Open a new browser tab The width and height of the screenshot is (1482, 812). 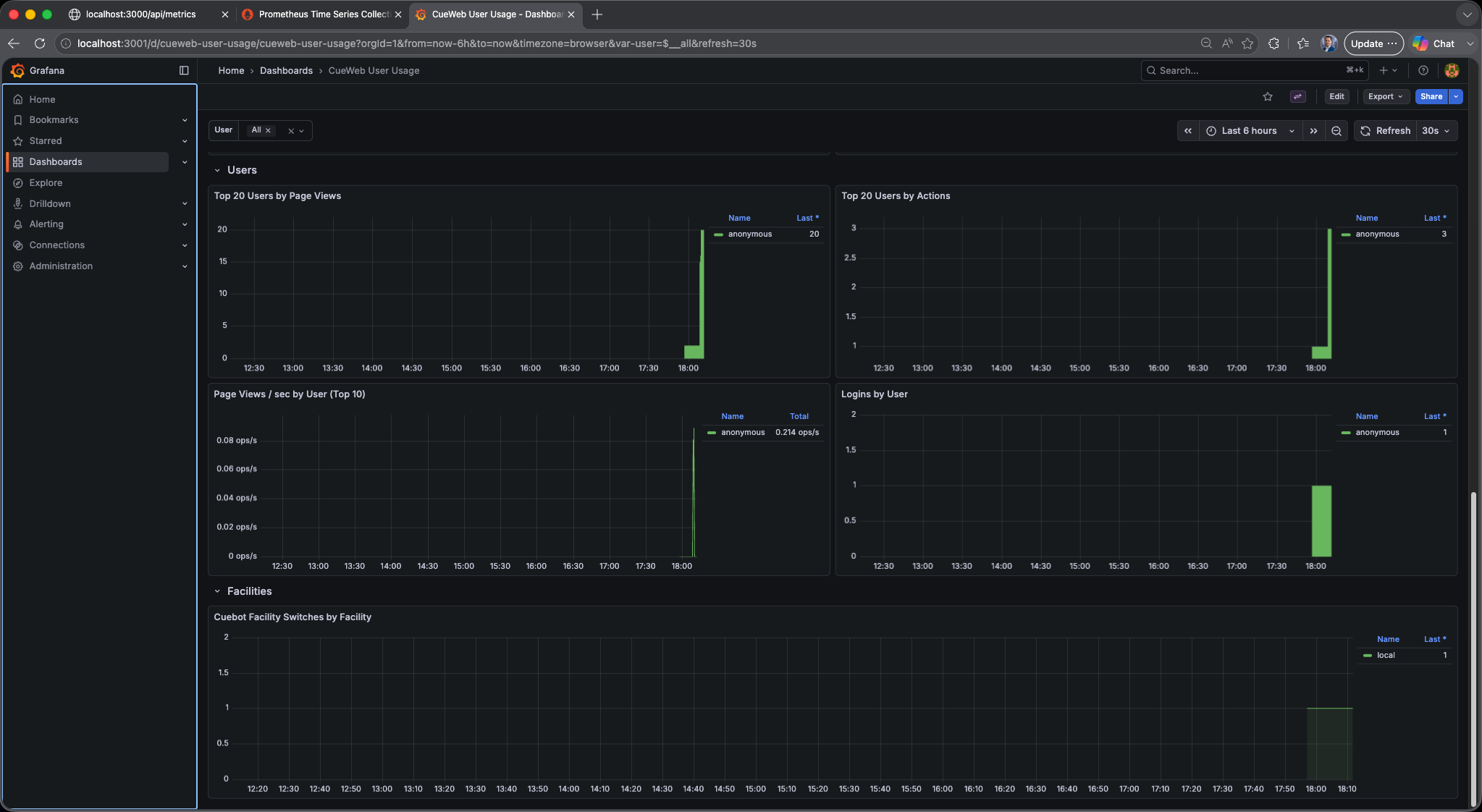pyautogui.click(x=597, y=14)
